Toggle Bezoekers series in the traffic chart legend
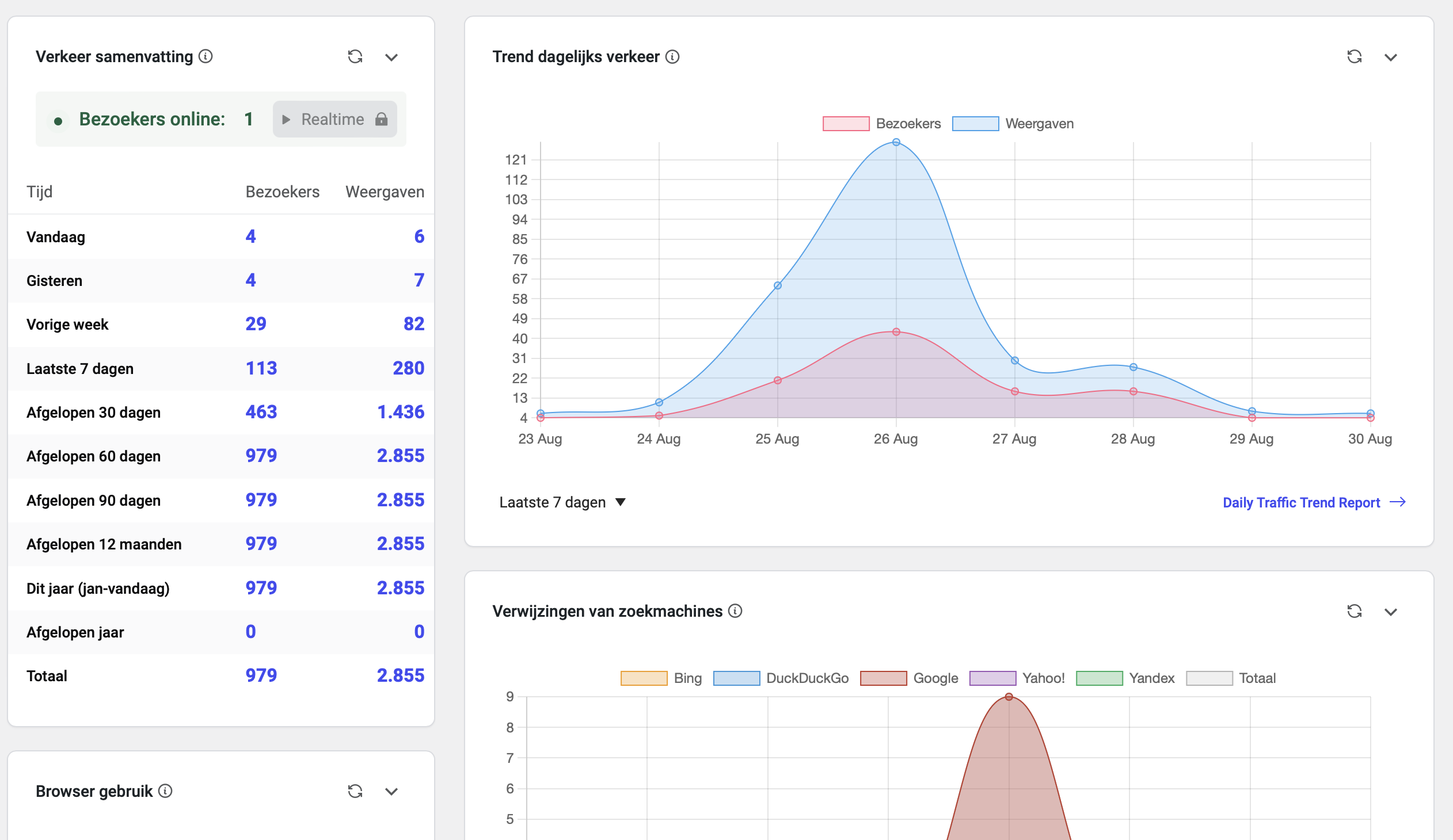The width and height of the screenshot is (1453, 840). click(881, 123)
